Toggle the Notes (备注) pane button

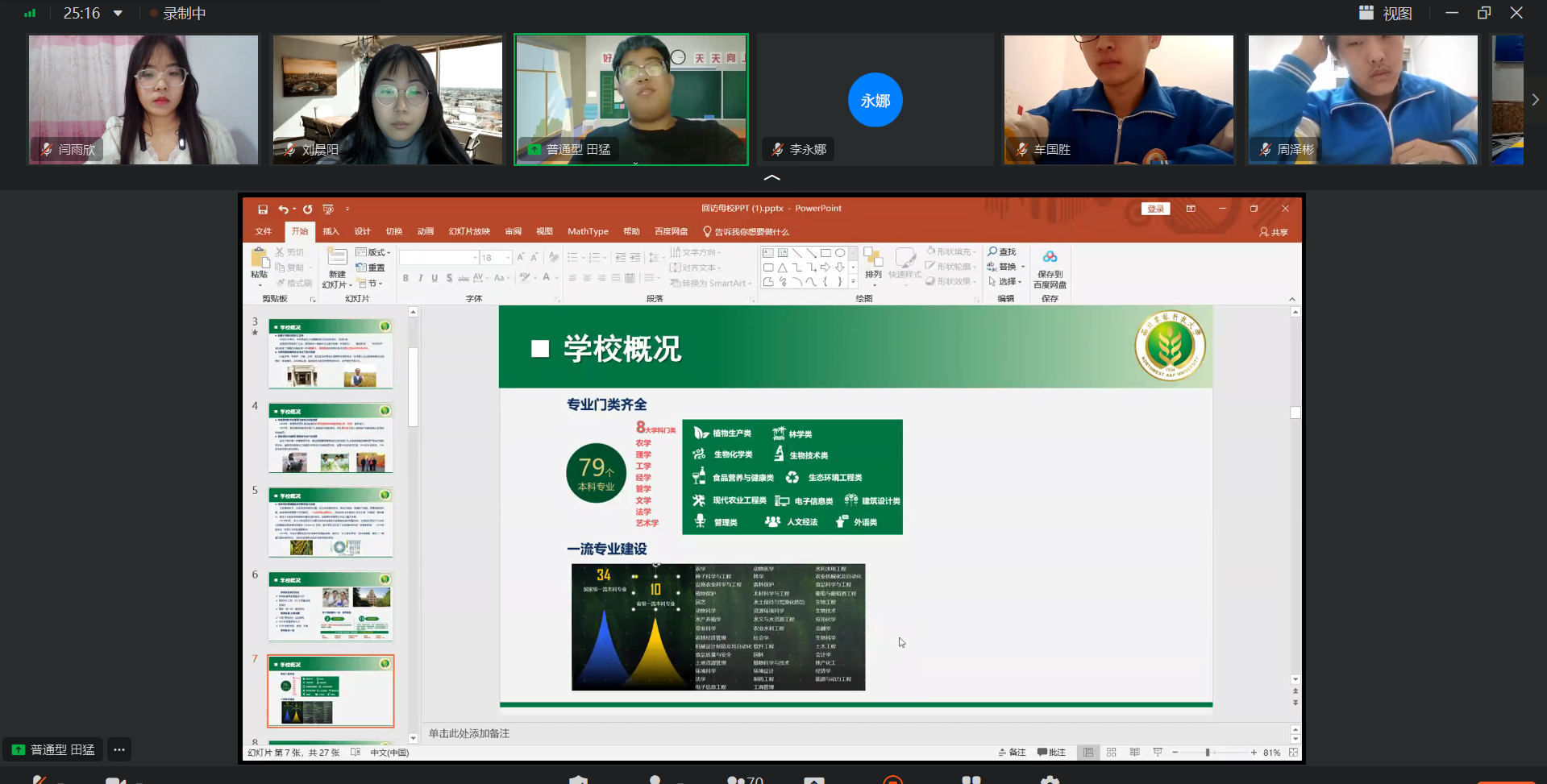click(x=1012, y=753)
